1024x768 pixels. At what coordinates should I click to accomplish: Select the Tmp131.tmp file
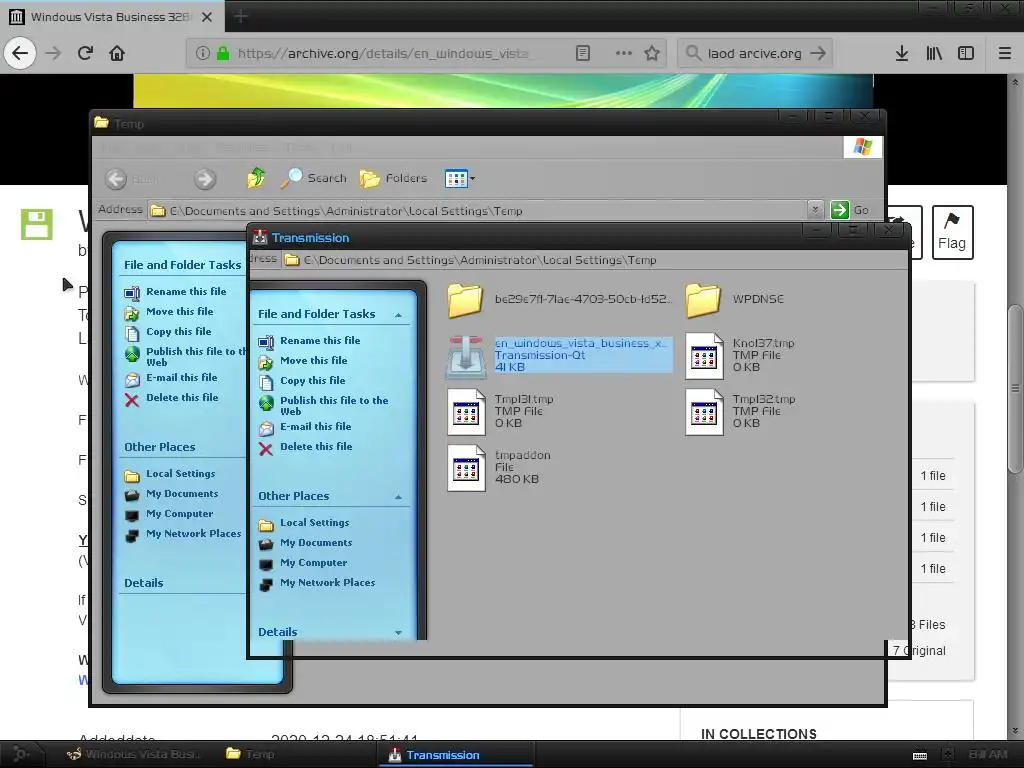[500, 411]
